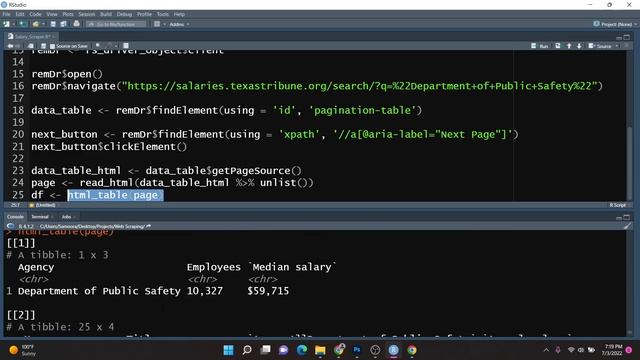Minimize the console pane
The image size is (640, 360).
(x=619, y=217)
